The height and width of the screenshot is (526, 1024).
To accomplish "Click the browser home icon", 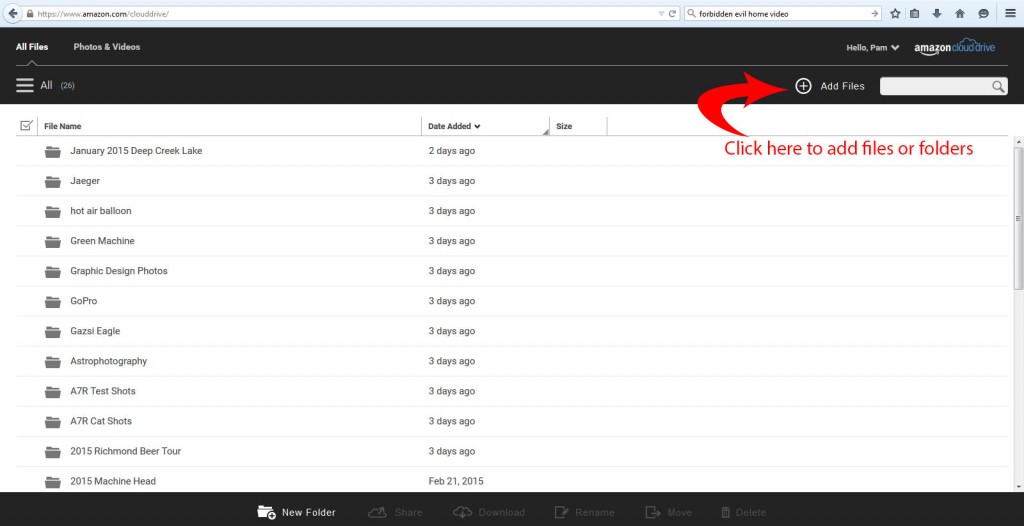I will (960, 14).
